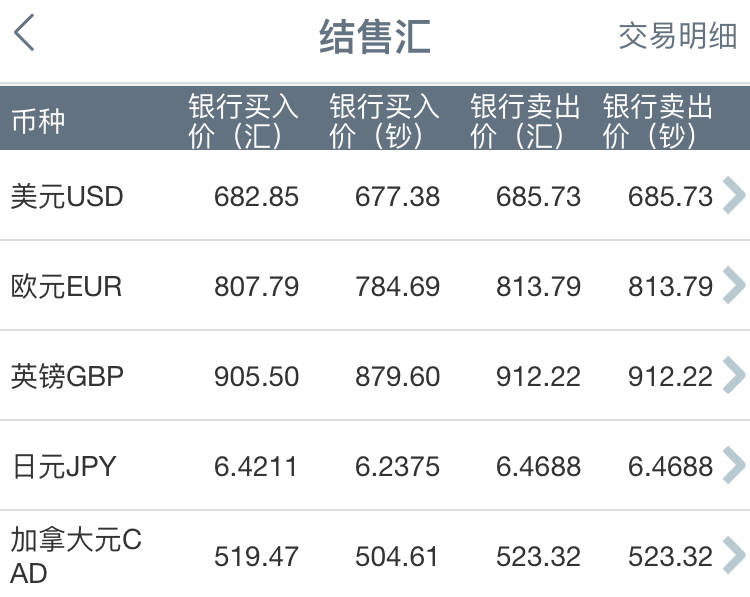
Task: Select the 欧元EUR currency label
Action: tap(66, 287)
